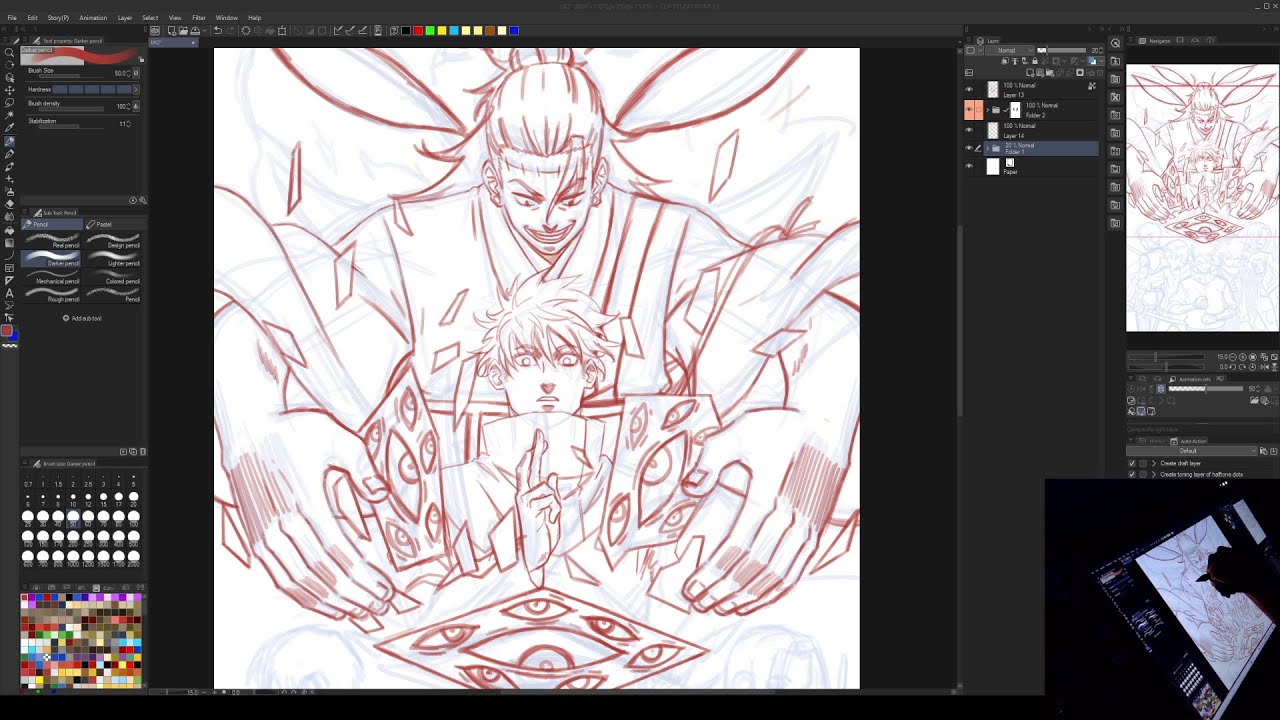Click Navigator rotate right icon
The width and height of the screenshot is (1280, 720).
1244,366
